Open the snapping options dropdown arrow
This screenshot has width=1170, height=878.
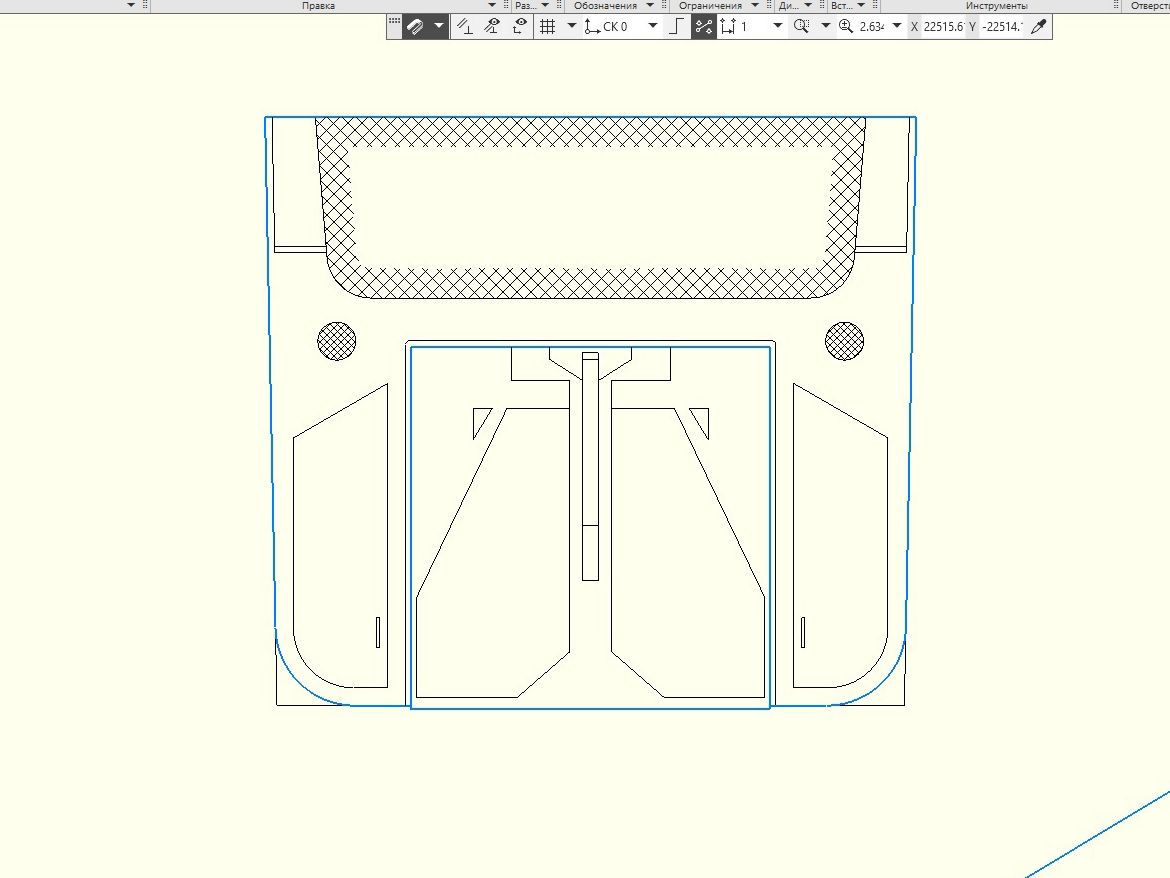pyautogui.click(x=439, y=27)
